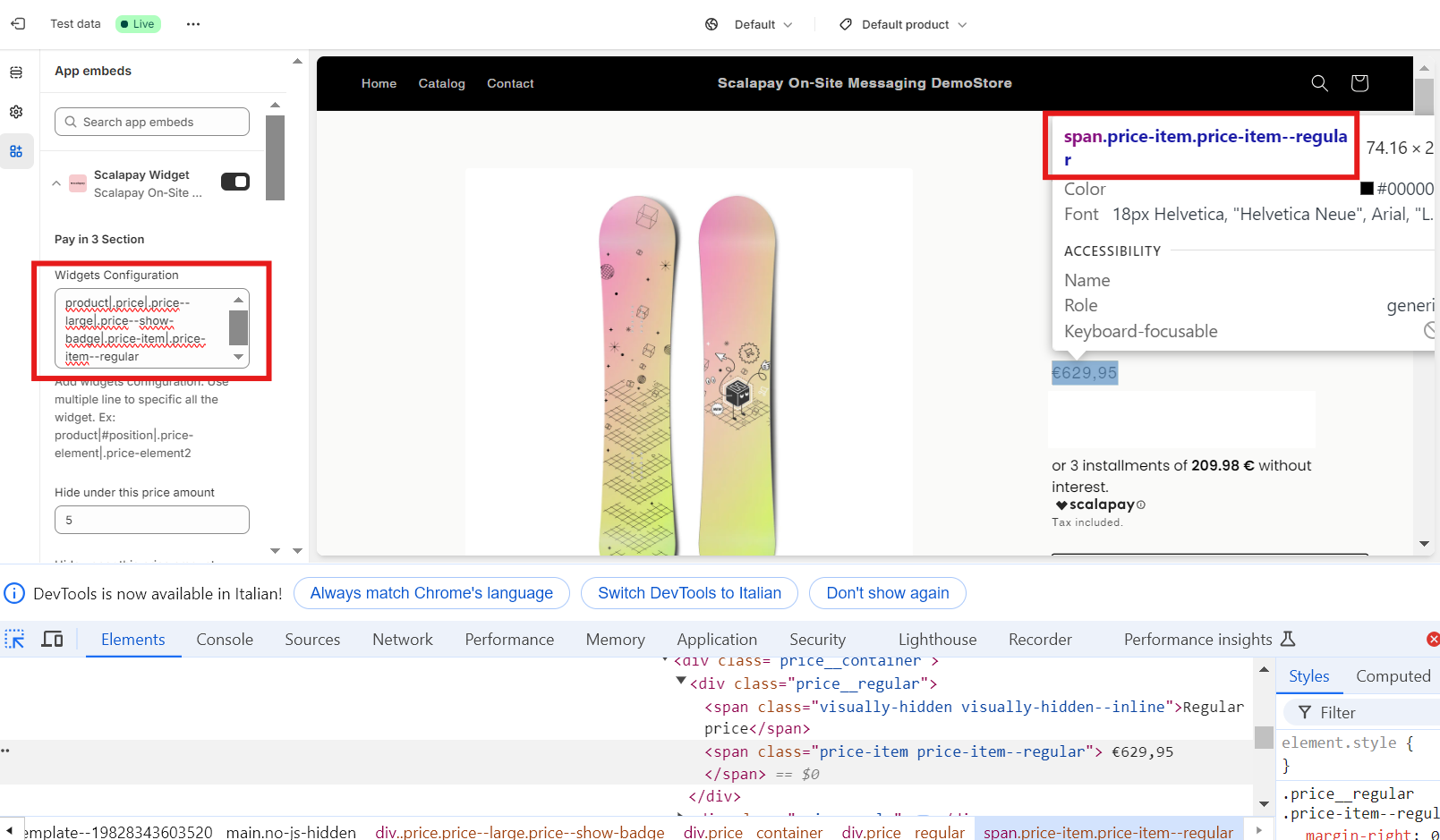Select the Computed pane tab
This screenshot has height=840, width=1440.
pos(1393,676)
